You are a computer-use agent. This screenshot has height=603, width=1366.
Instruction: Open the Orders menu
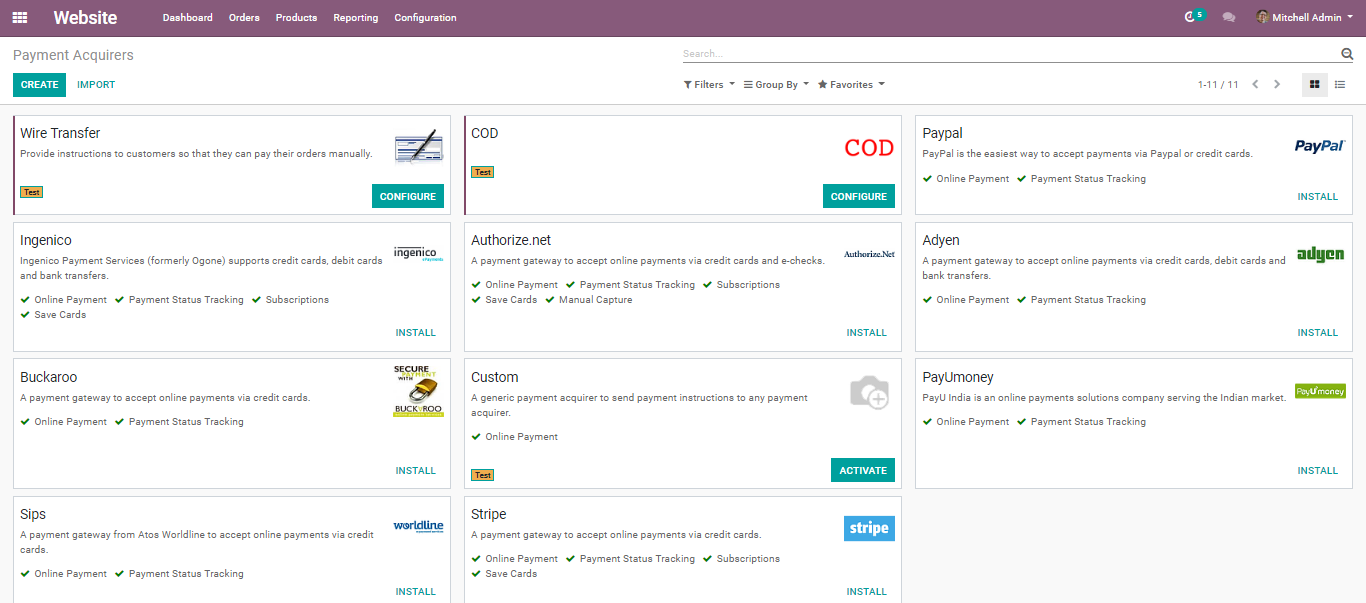tap(244, 18)
